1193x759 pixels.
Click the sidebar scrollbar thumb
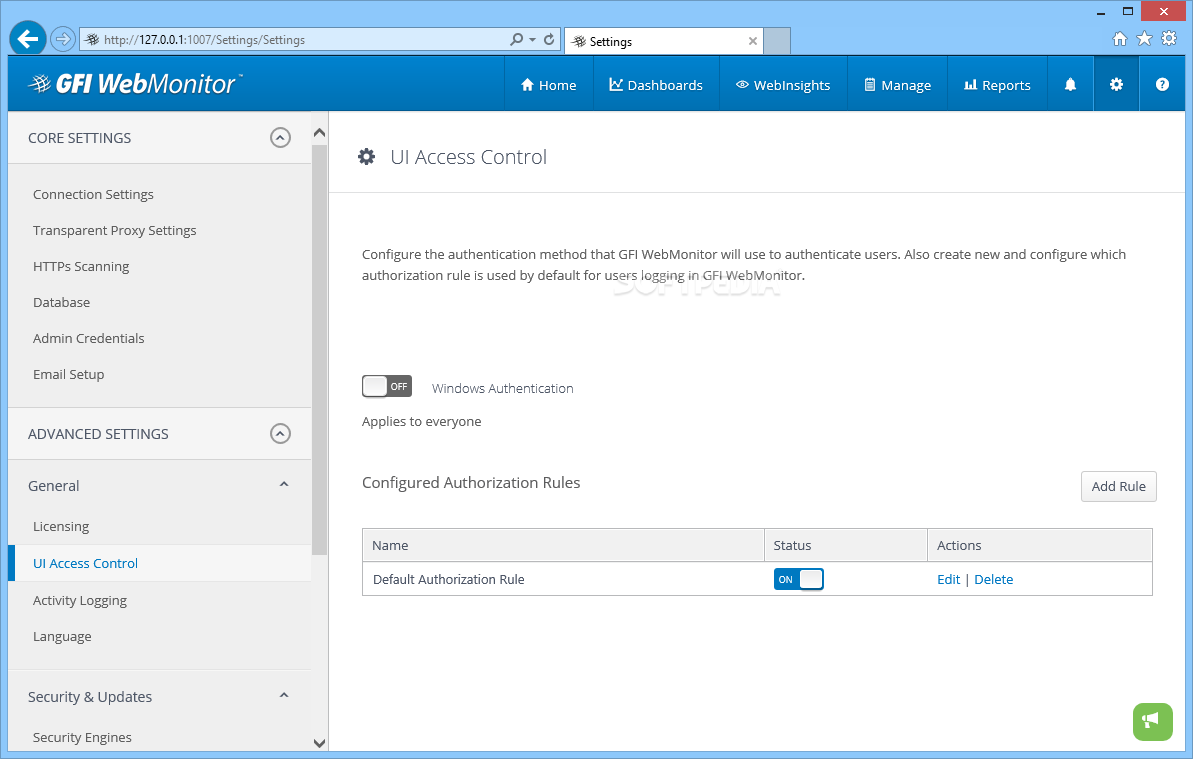pyautogui.click(x=320, y=350)
